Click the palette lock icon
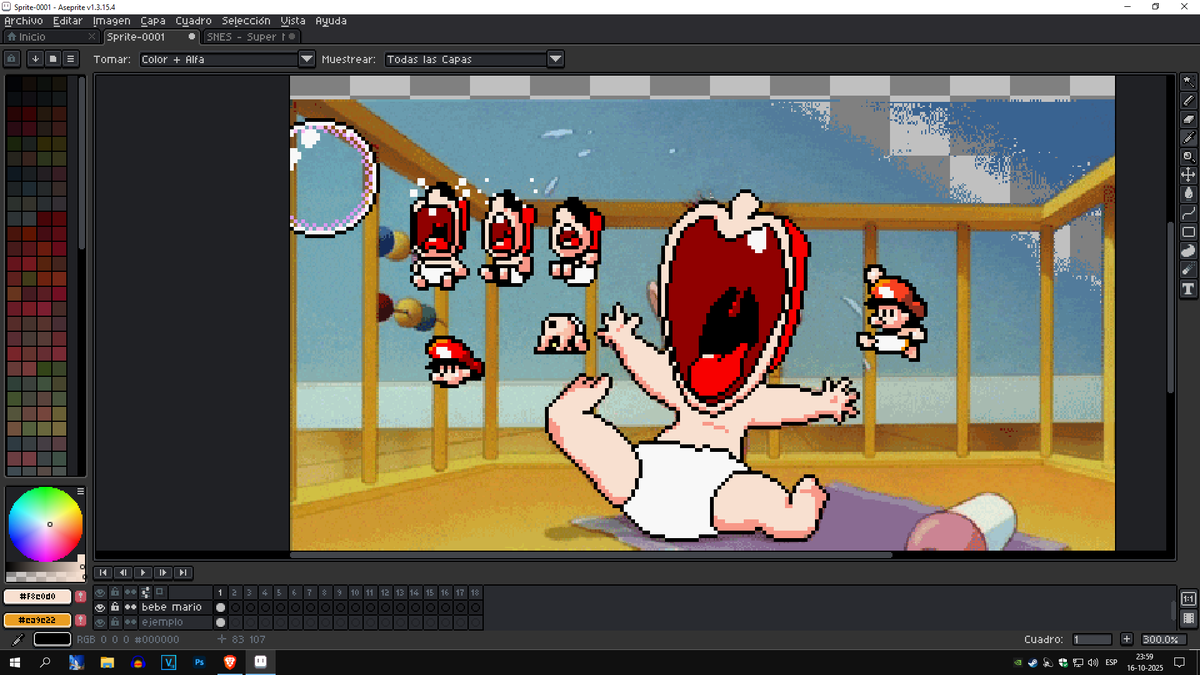 (x=12, y=59)
